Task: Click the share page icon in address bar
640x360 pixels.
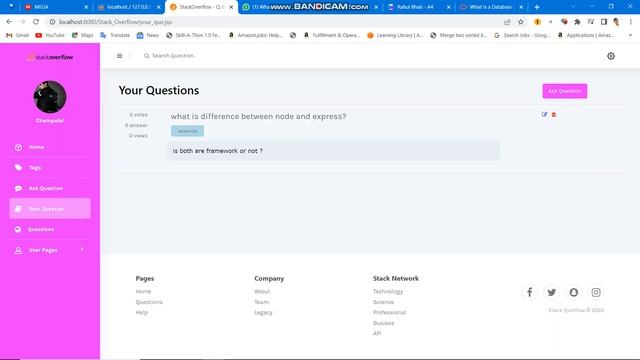Action: point(507,22)
